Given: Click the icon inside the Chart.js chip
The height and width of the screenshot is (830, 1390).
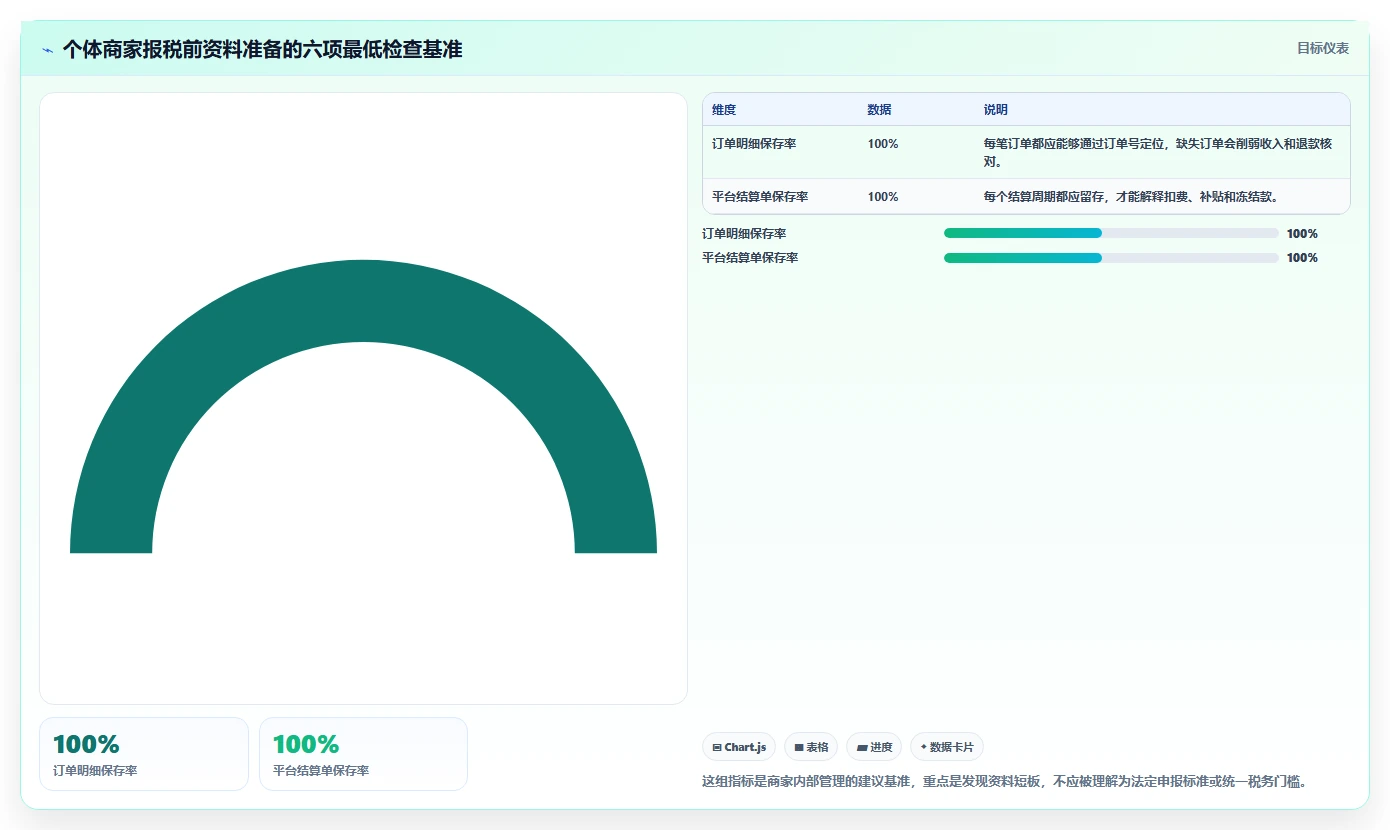Looking at the screenshot, I should (717, 747).
